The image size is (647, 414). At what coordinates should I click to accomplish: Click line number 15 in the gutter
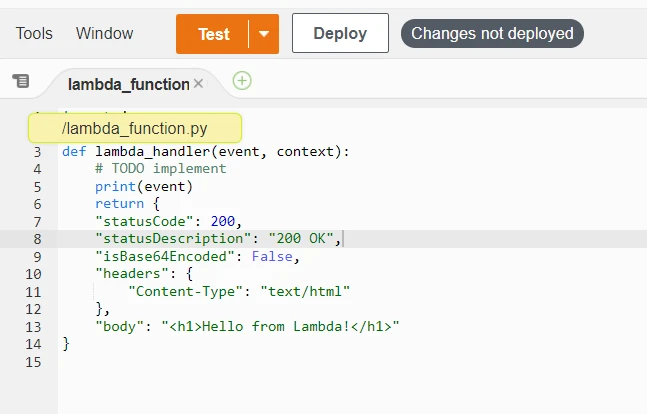[x=33, y=361]
